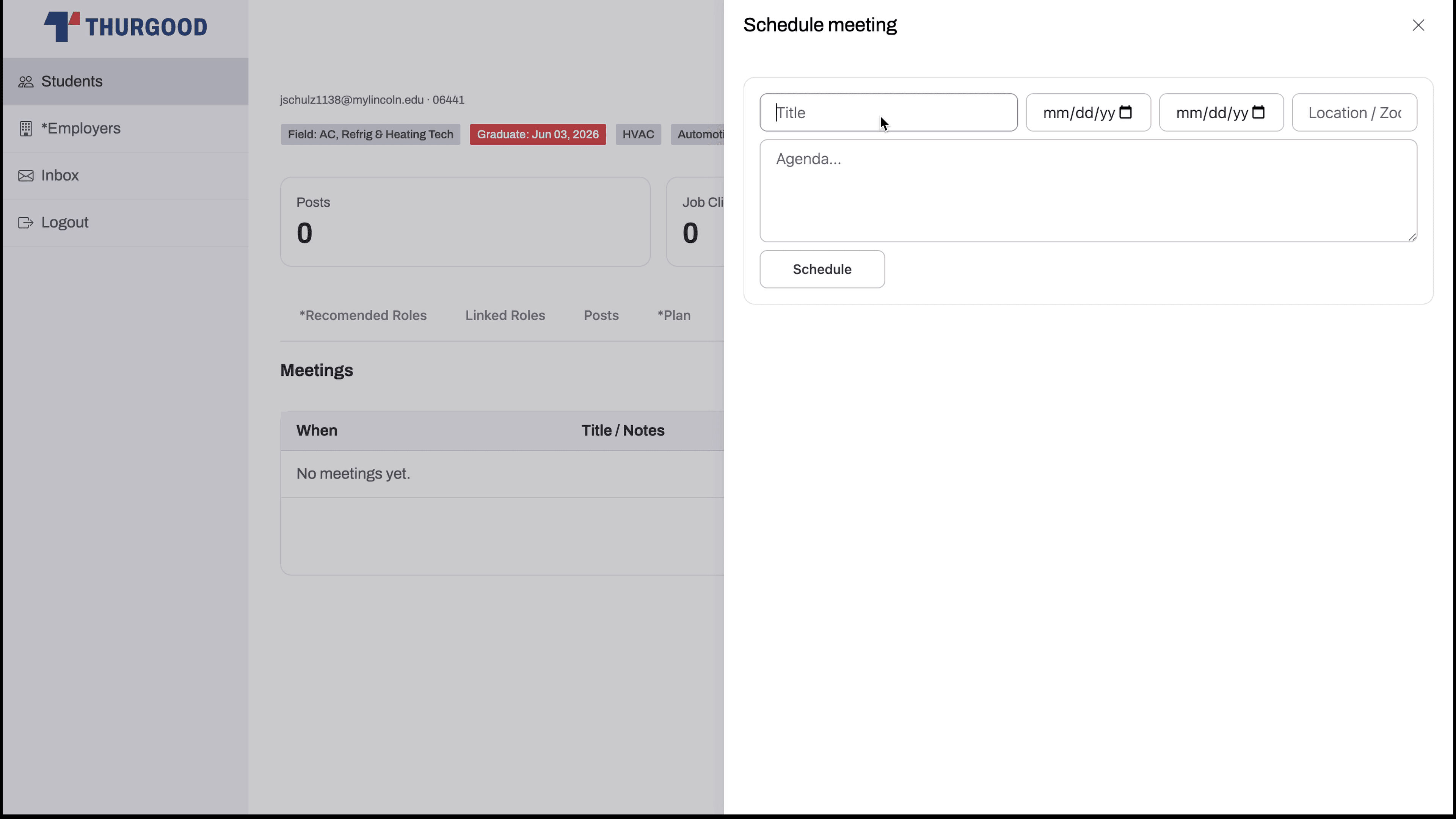Open the start date calendar icon
The height and width of the screenshot is (819, 1456).
(1126, 113)
